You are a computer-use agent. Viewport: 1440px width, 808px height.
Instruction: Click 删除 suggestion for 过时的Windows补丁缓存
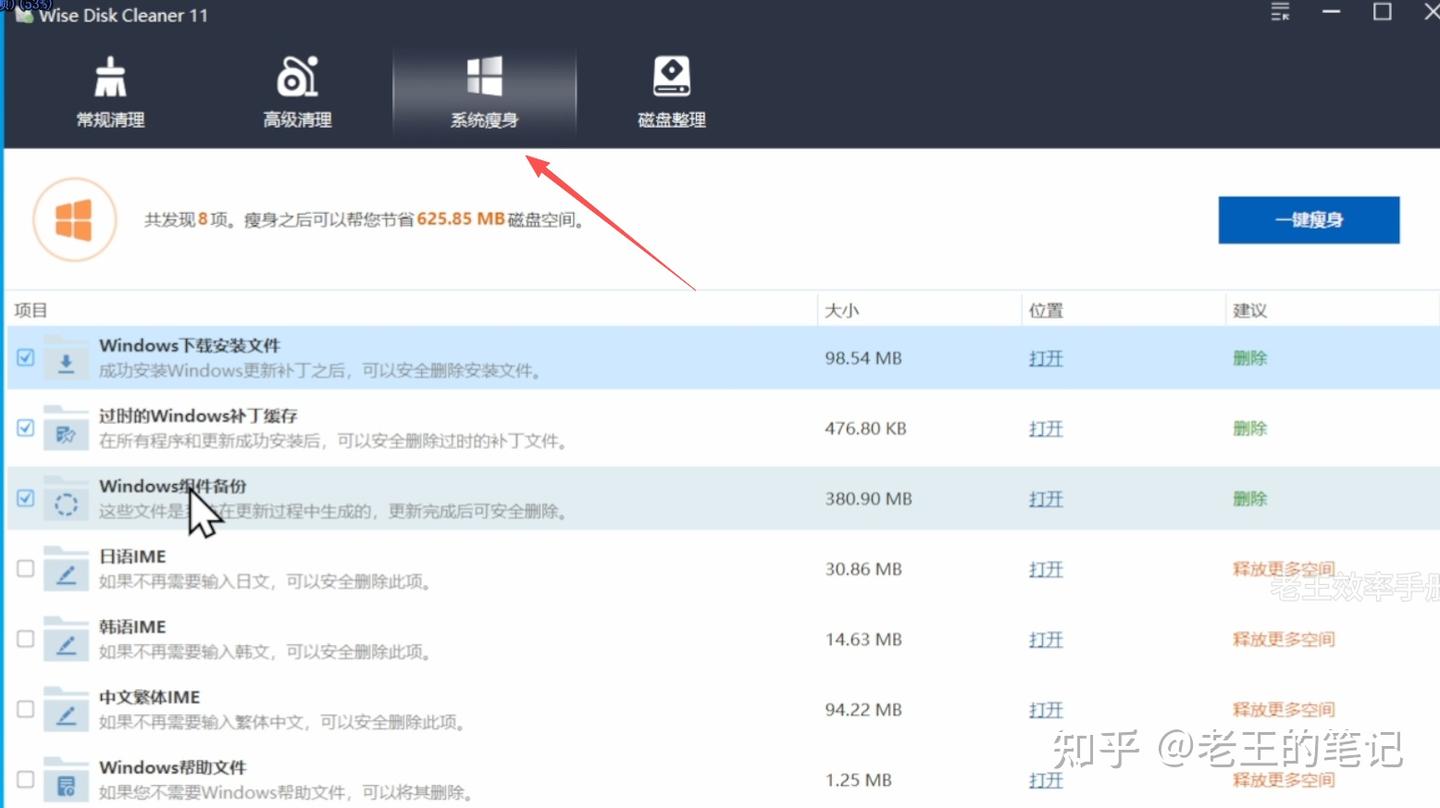[x=1250, y=428]
